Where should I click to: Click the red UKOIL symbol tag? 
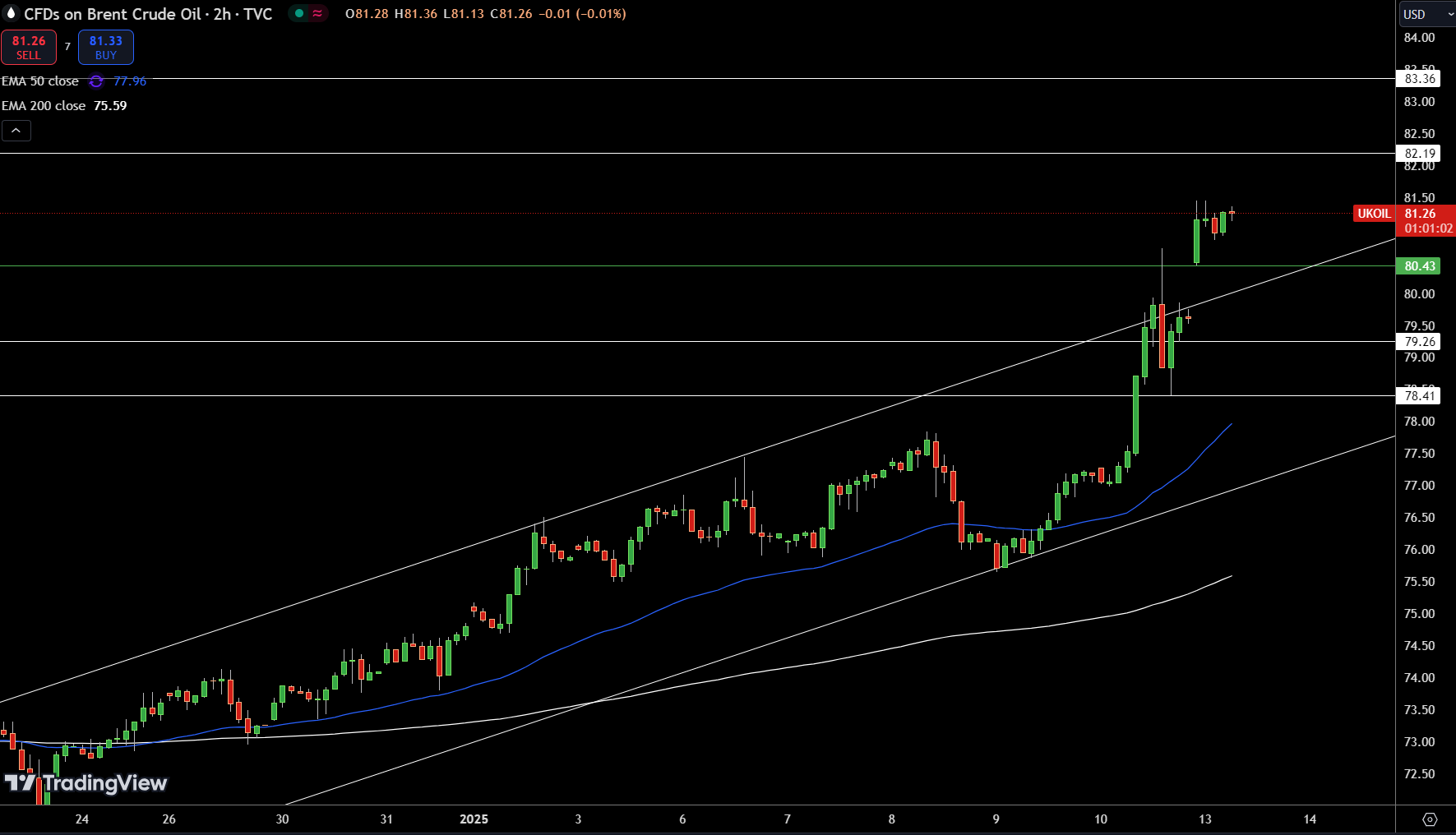pos(1374,214)
